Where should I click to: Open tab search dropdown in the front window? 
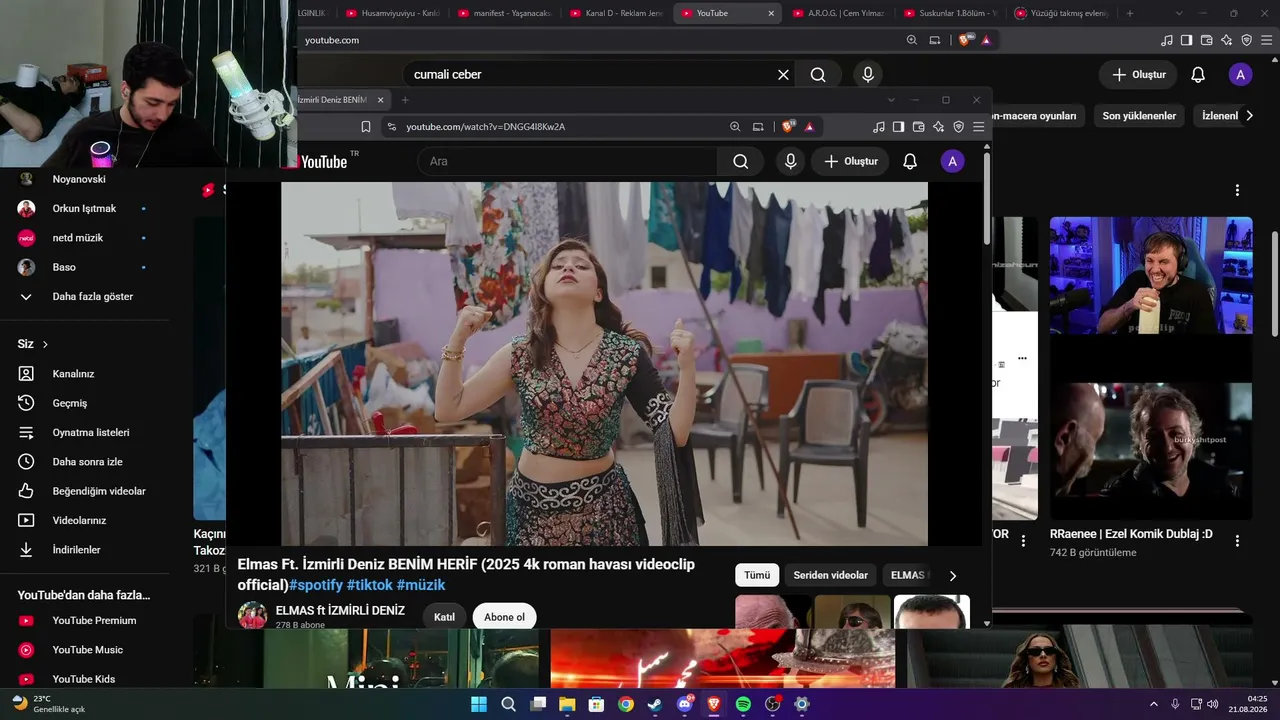click(x=891, y=100)
